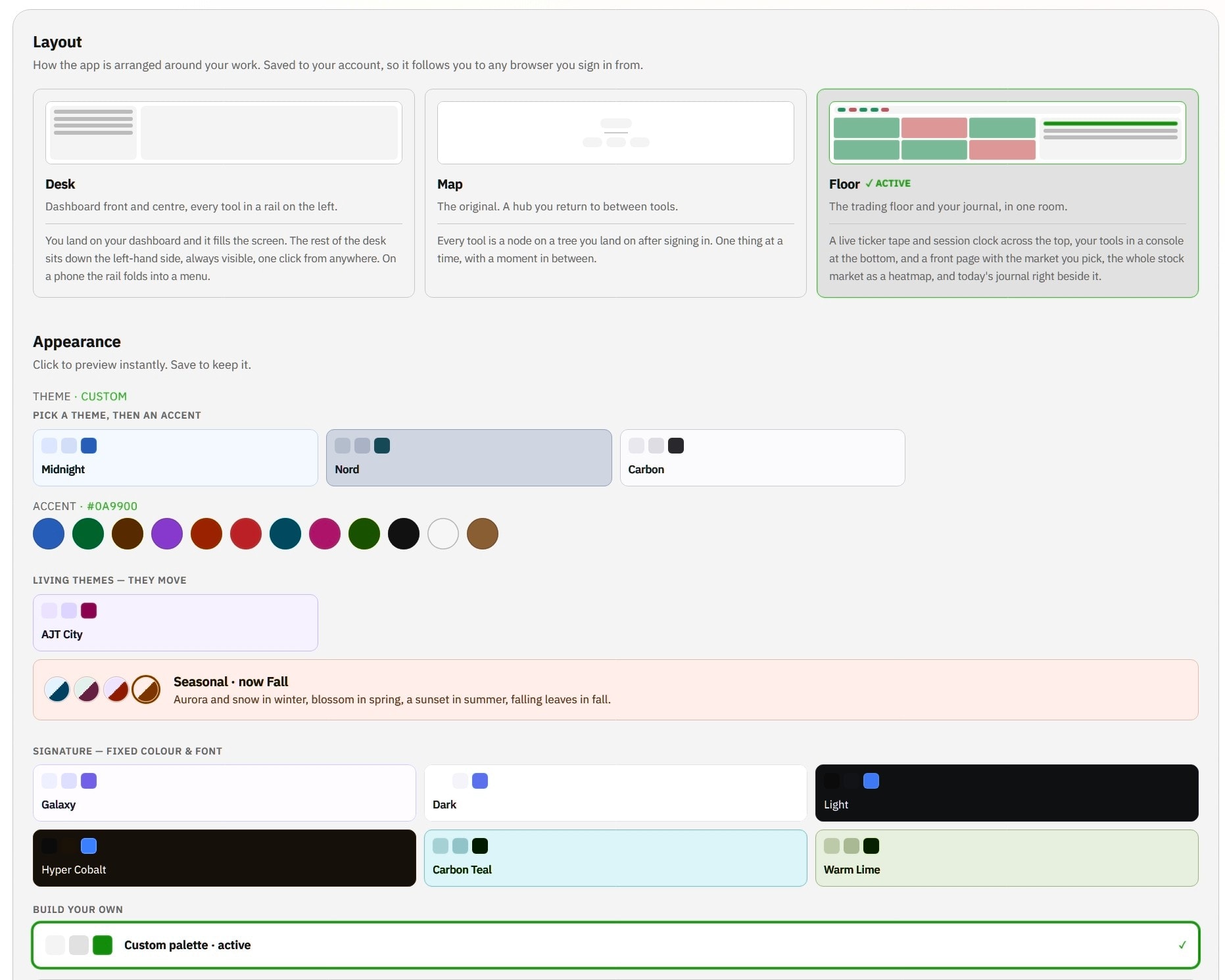Screen dimensions: 1225x980
Task: Apply the Galaxy signature theme
Action: (x=224, y=793)
